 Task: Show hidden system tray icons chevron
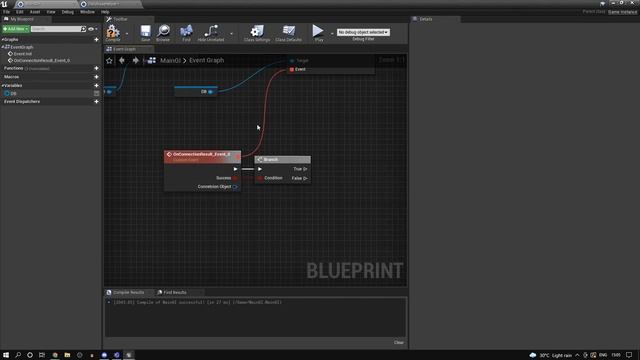pos(577,355)
